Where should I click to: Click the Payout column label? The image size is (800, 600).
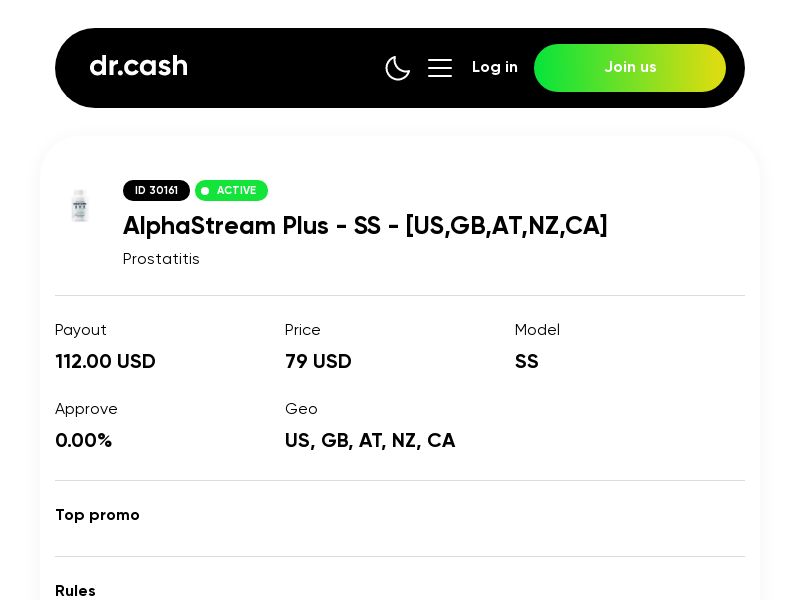pyautogui.click(x=81, y=330)
